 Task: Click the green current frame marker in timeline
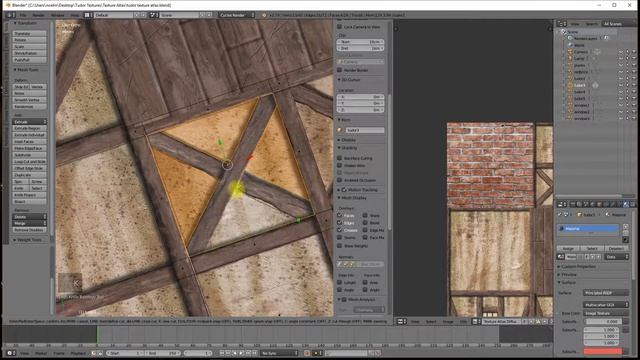tap(97, 335)
